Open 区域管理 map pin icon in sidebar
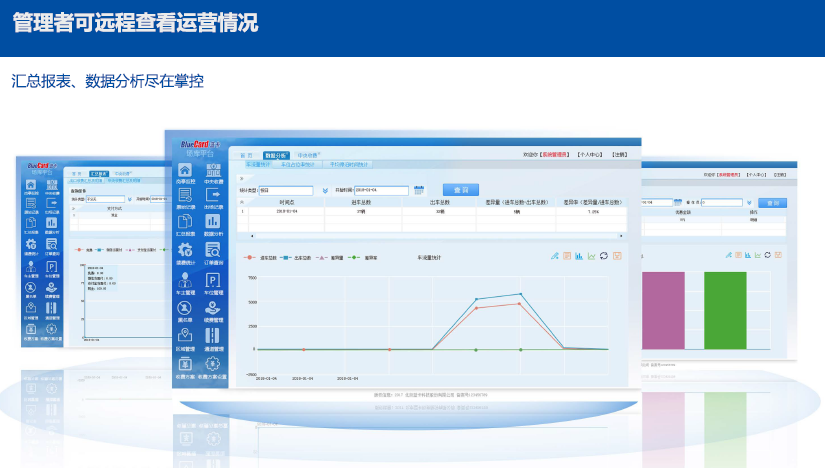825x468 pixels. point(184,337)
